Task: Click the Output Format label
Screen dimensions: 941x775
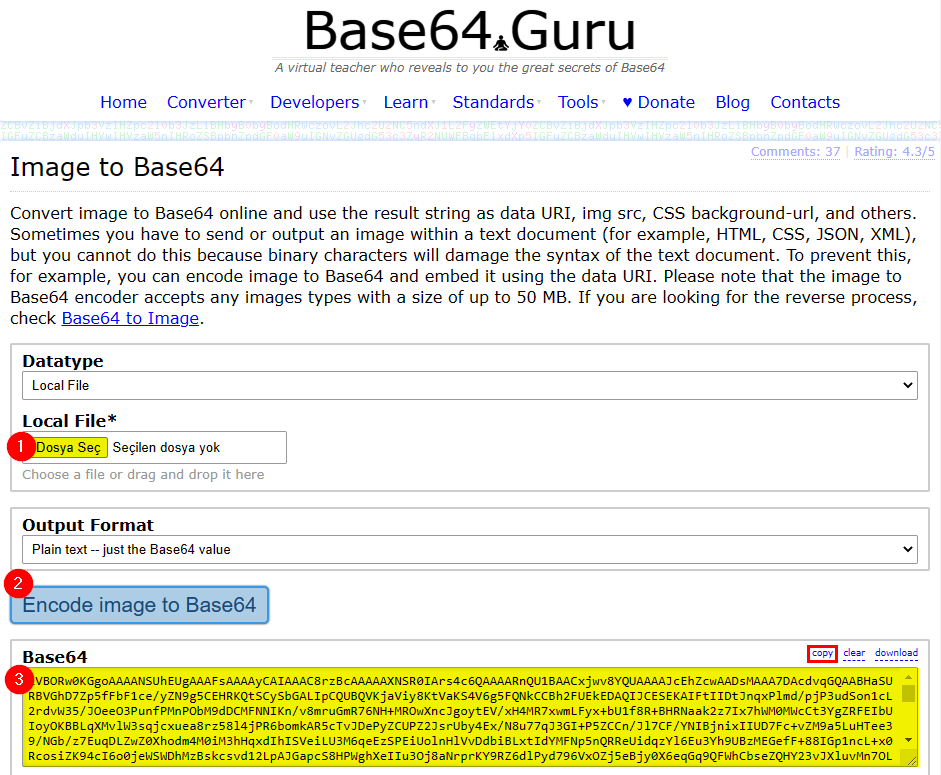Action: [88, 525]
